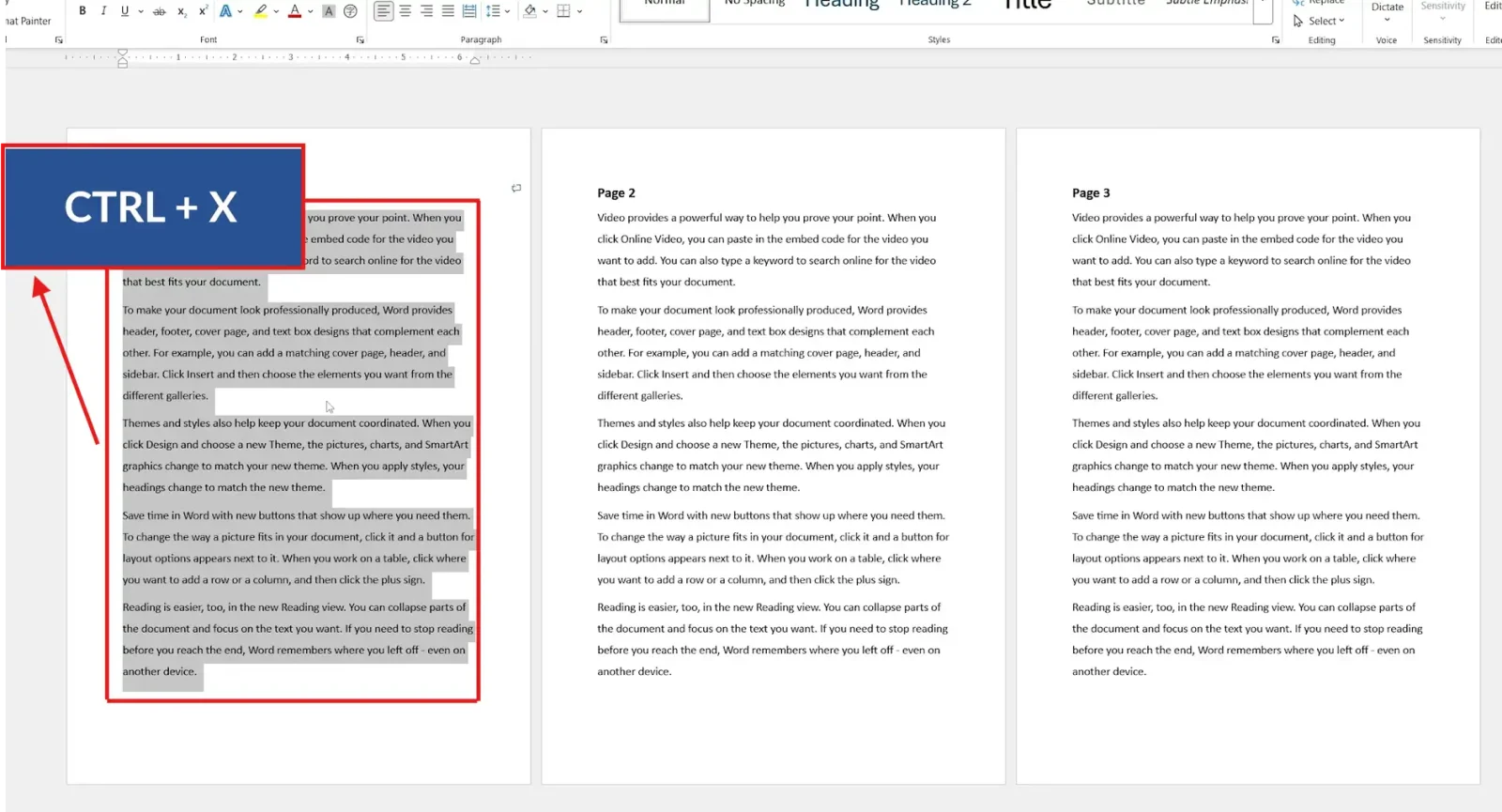This screenshot has height=812, width=1502.
Task: Toggle Subscript formatting
Action: tap(182, 11)
